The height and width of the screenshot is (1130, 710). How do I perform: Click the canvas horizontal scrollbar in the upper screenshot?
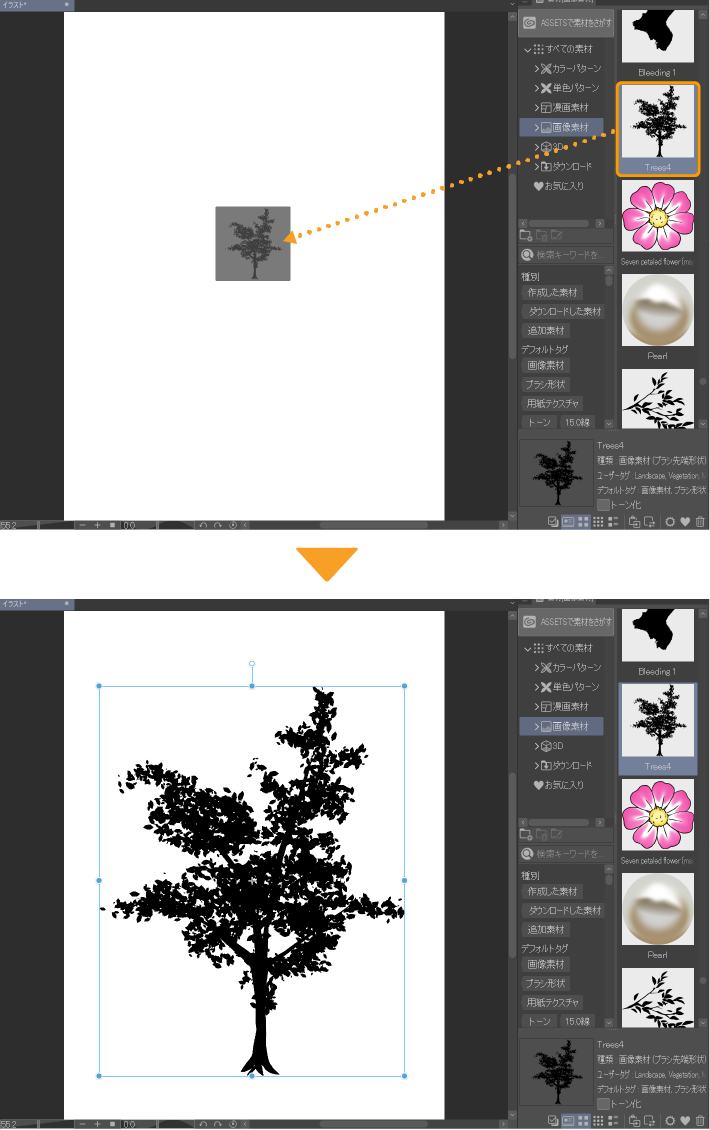(x=375, y=525)
